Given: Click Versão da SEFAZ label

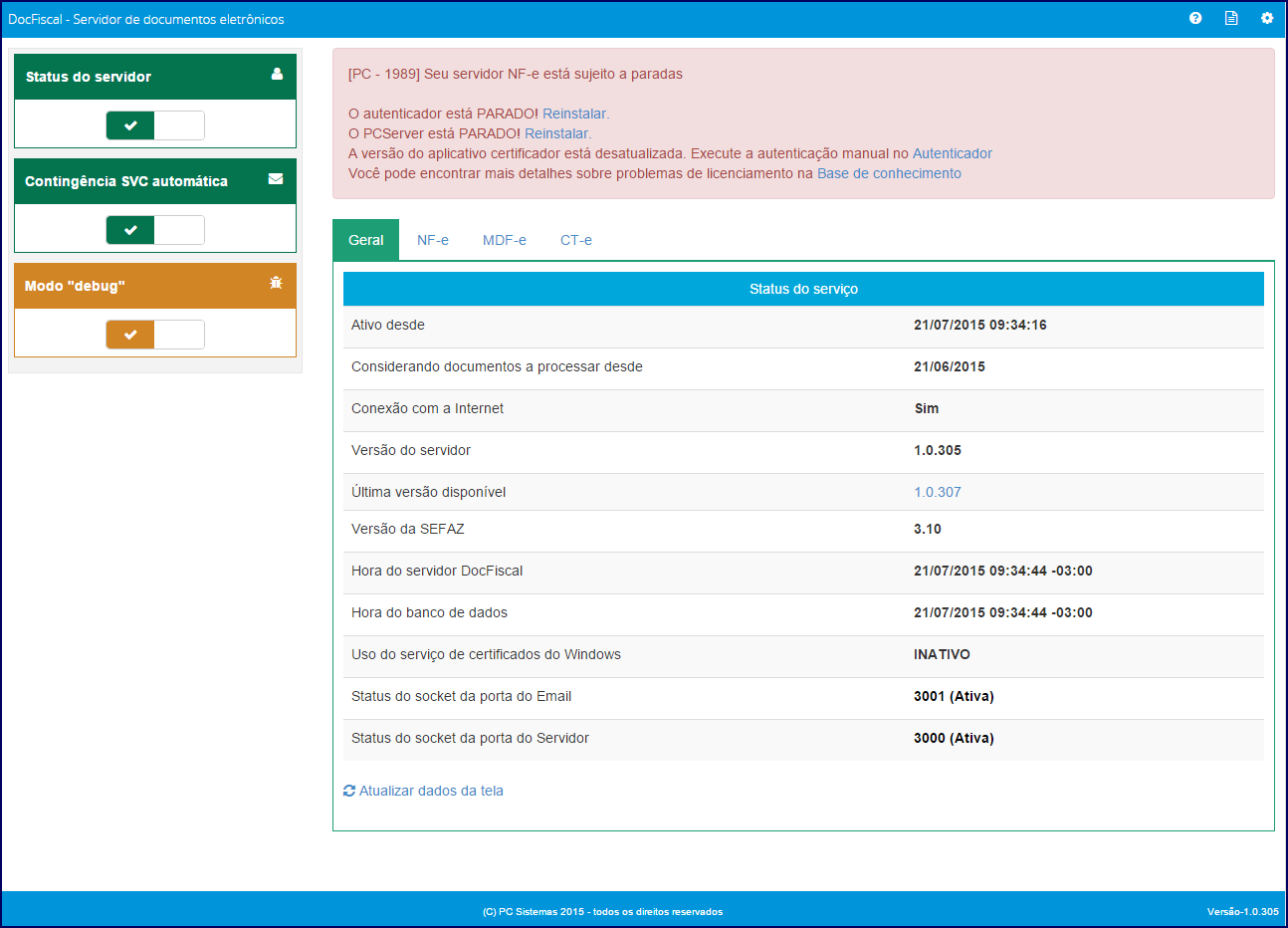Looking at the screenshot, I should [408, 529].
